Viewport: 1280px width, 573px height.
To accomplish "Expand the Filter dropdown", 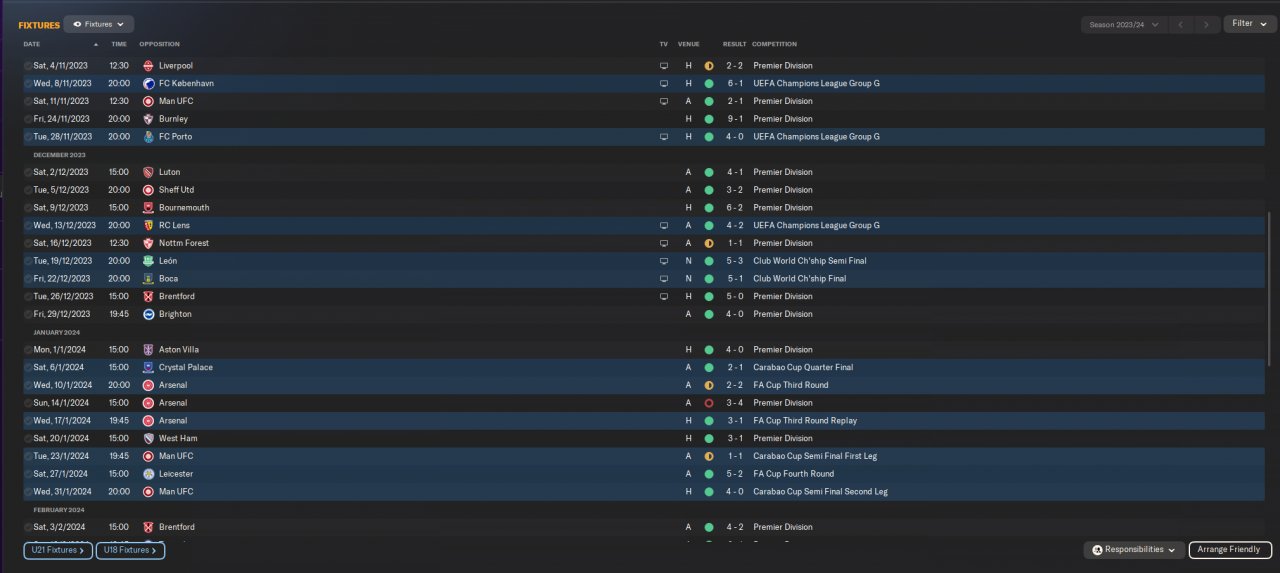I will click(x=1249, y=24).
